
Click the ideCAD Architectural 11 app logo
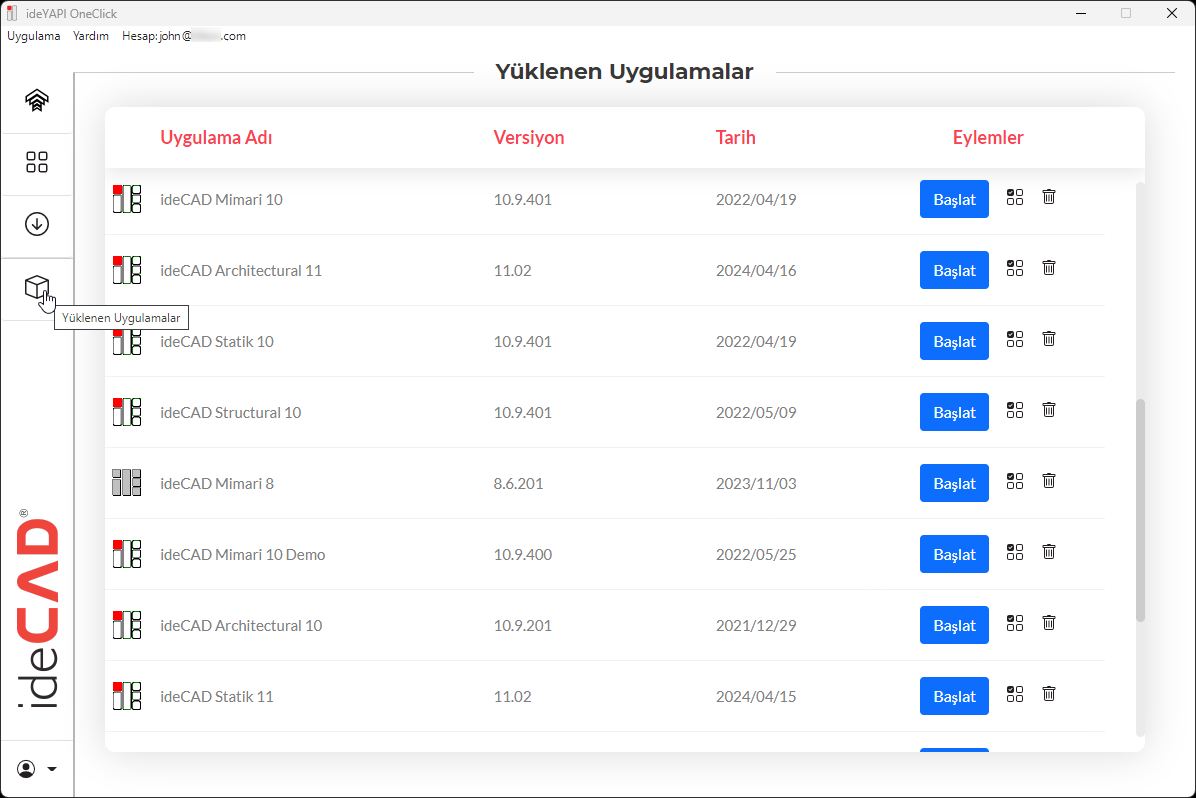(127, 270)
